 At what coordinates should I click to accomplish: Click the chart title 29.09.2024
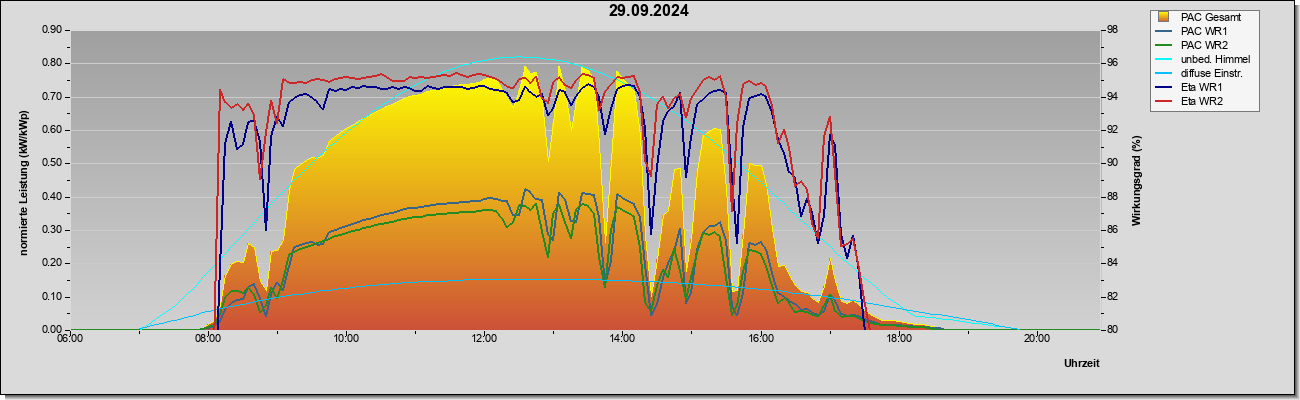(x=649, y=11)
